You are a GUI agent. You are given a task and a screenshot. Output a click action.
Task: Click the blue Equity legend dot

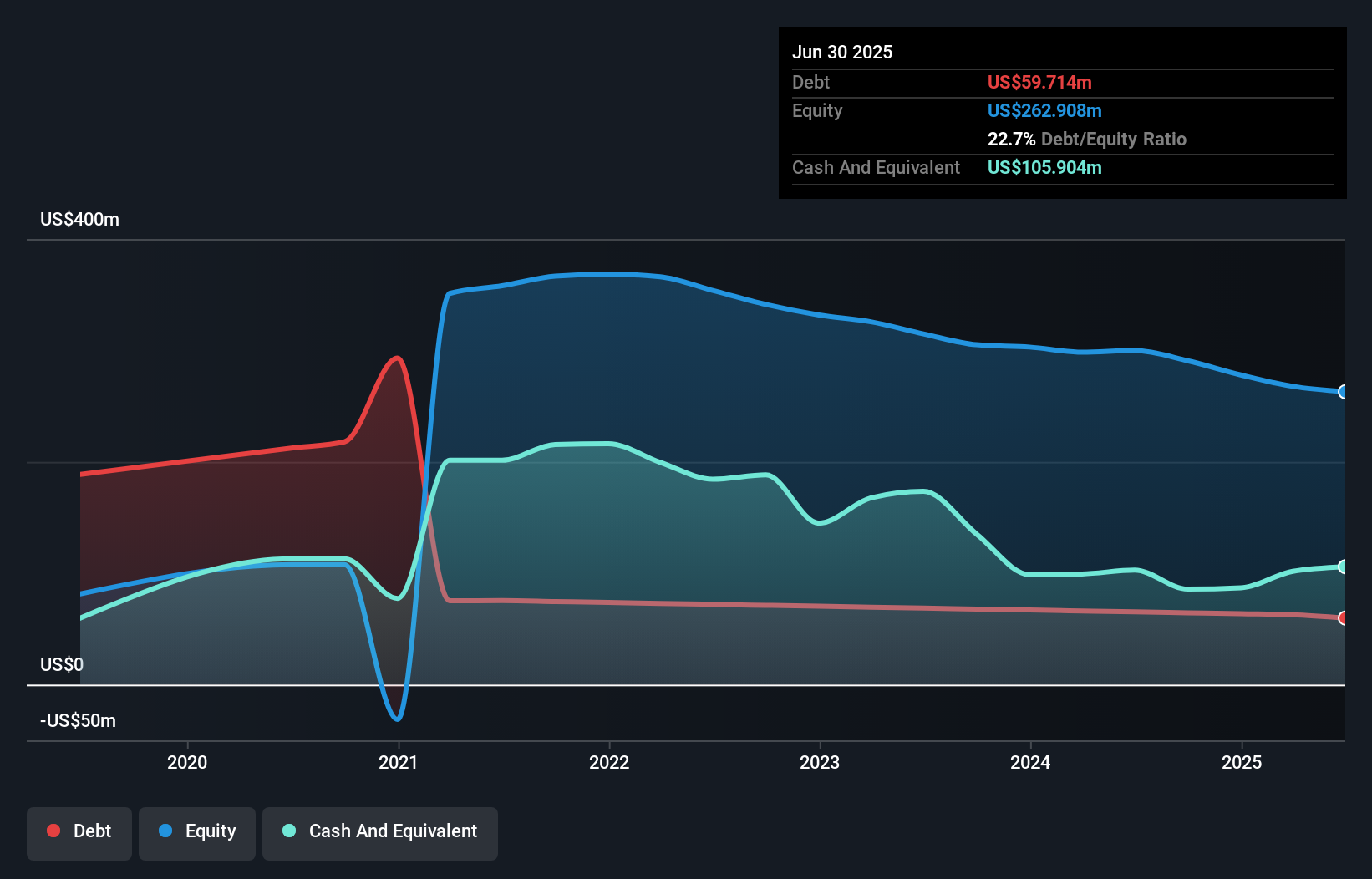[x=167, y=831]
